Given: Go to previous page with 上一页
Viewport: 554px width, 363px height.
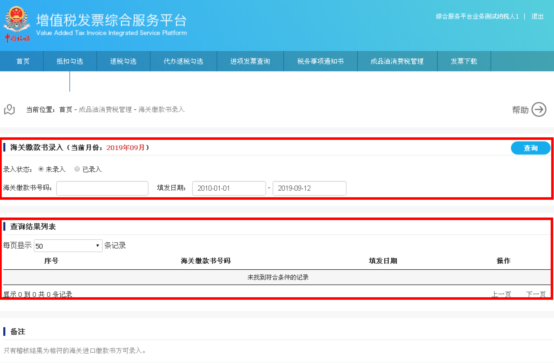Looking at the screenshot, I should click(501, 294).
